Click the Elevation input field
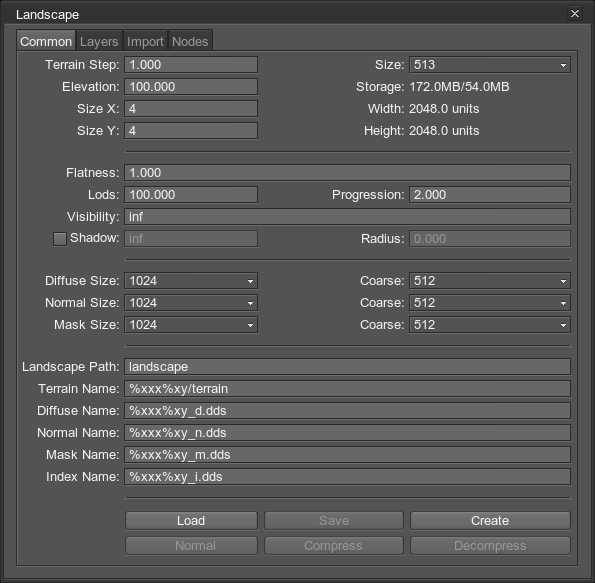Screen dimensions: 595x583 coord(191,87)
